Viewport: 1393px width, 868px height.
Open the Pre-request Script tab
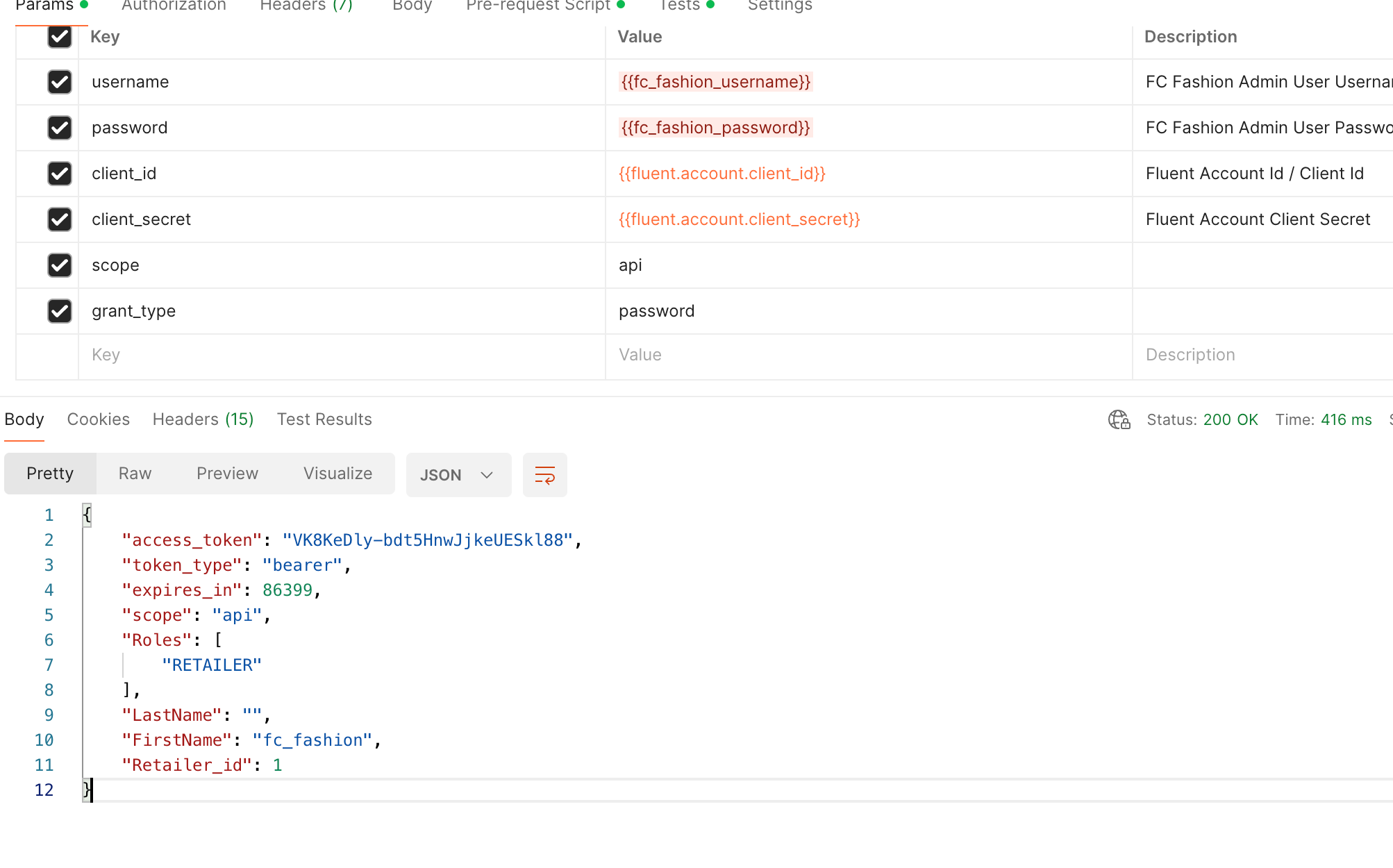click(538, 6)
